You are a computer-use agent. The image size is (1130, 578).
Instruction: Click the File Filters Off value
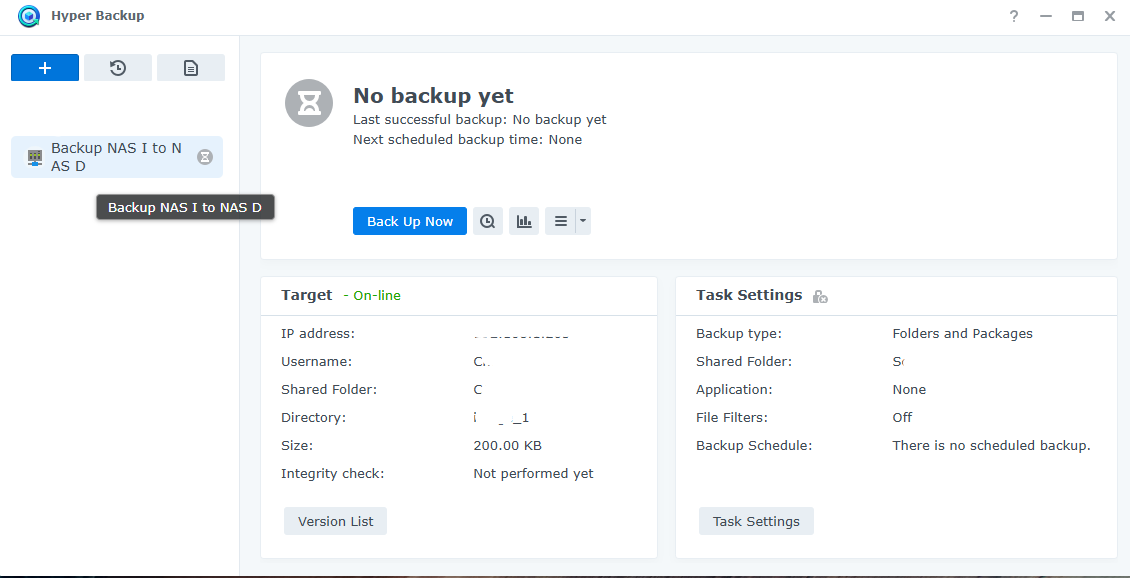click(x=902, y=417)
